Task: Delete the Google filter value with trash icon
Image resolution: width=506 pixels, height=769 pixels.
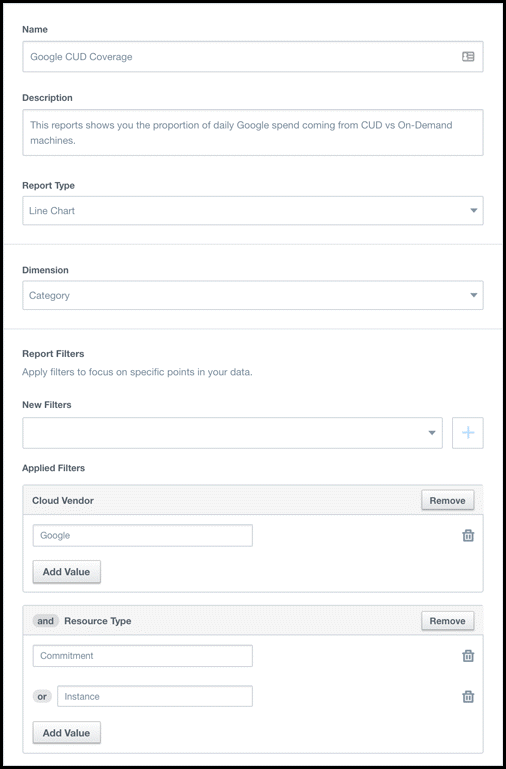Action: [468, 536]
